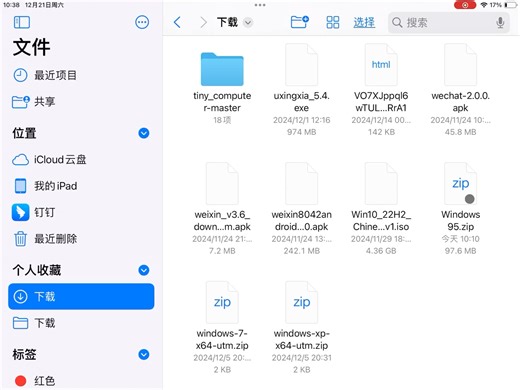
Task: Tap the 共享 shared folder icon
Action: (x=20, y=102)
